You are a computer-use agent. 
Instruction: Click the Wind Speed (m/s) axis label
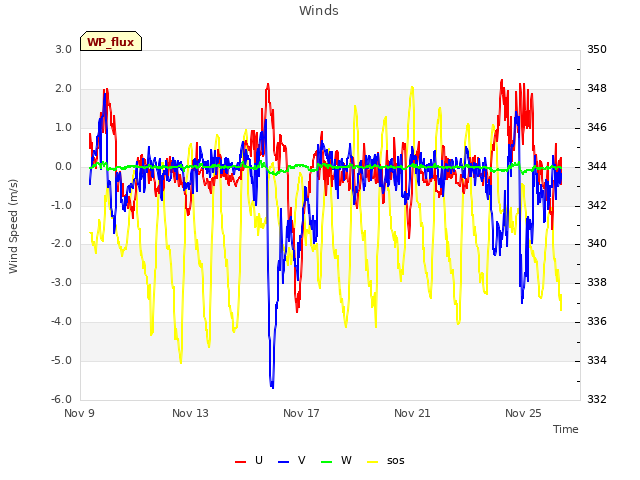13,226
